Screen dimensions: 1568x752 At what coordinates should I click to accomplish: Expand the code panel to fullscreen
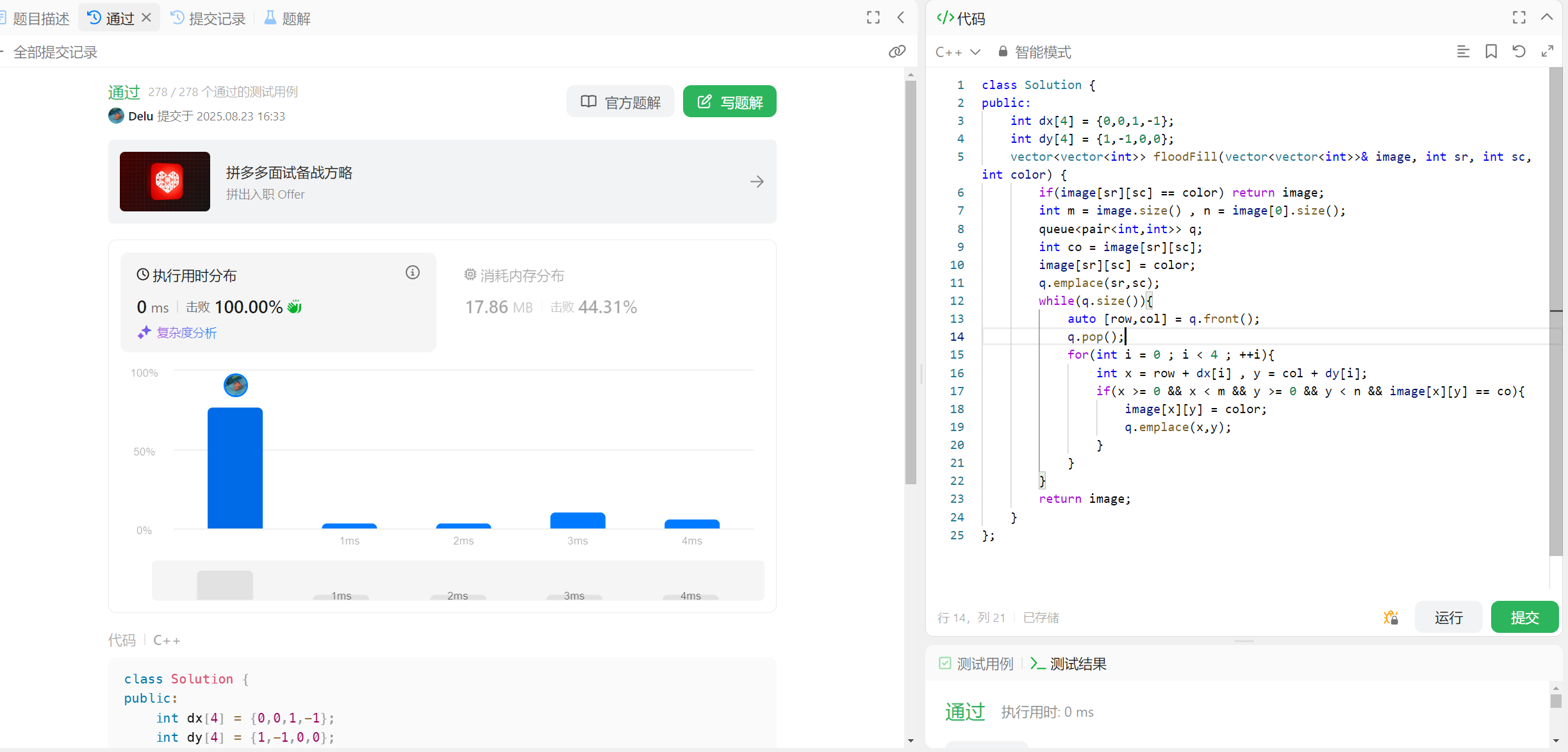[1519, 18]
